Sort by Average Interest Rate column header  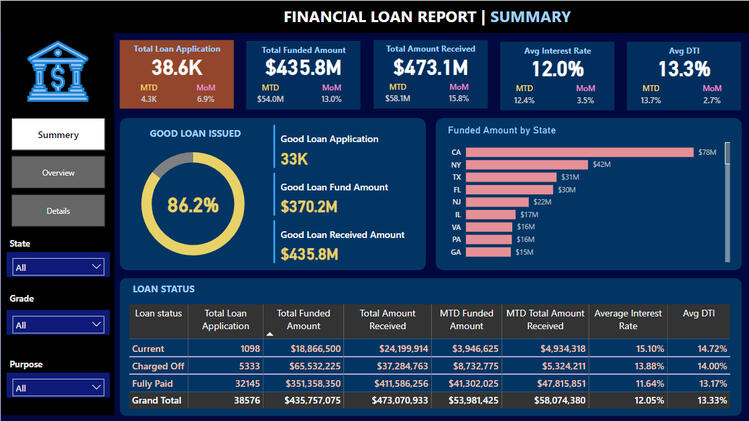point(628,319)
